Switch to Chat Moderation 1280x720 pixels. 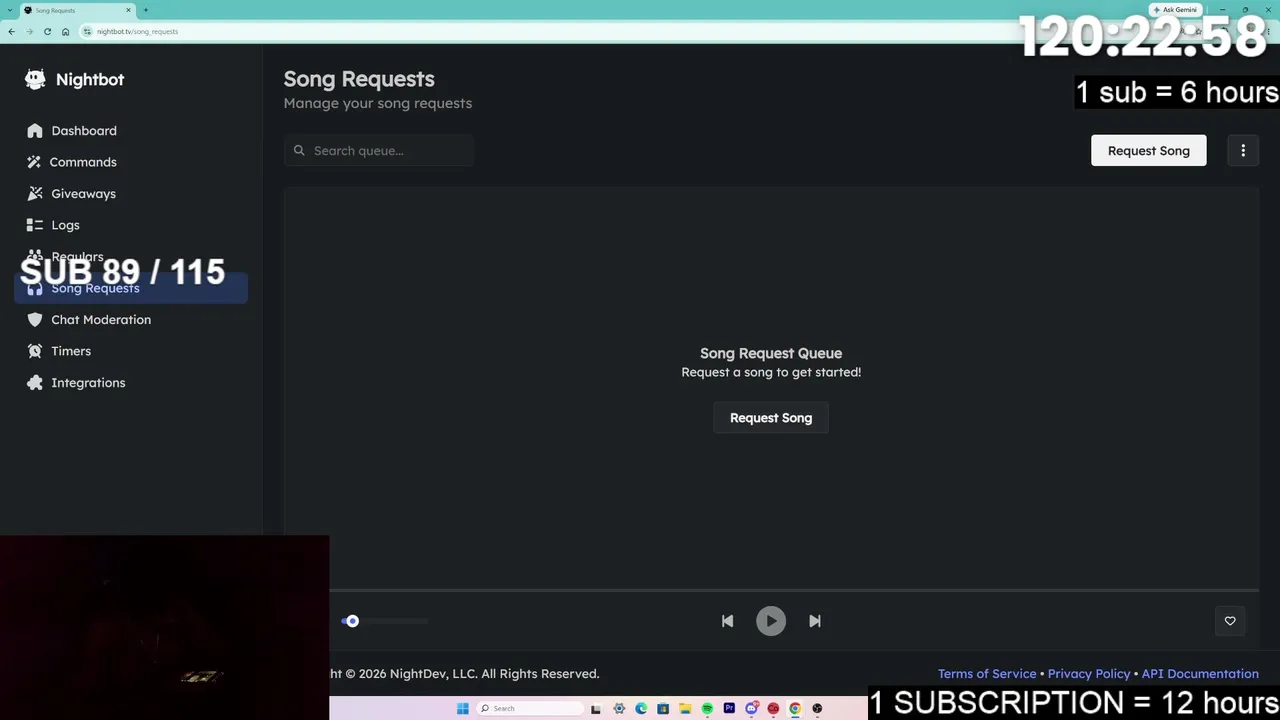(x=101, y=320)
